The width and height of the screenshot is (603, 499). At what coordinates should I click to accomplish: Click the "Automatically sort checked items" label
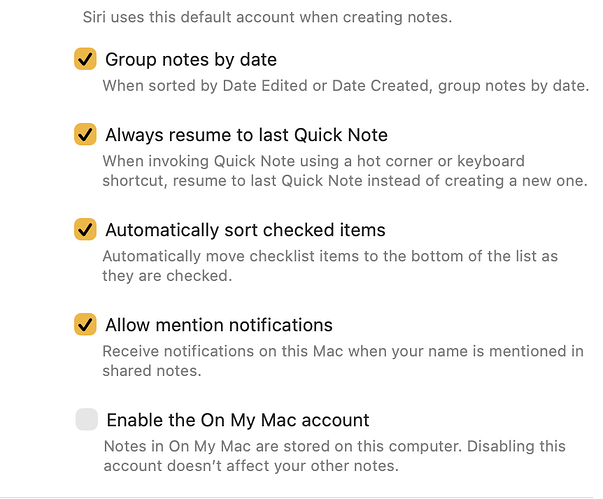tap(245, 230)
